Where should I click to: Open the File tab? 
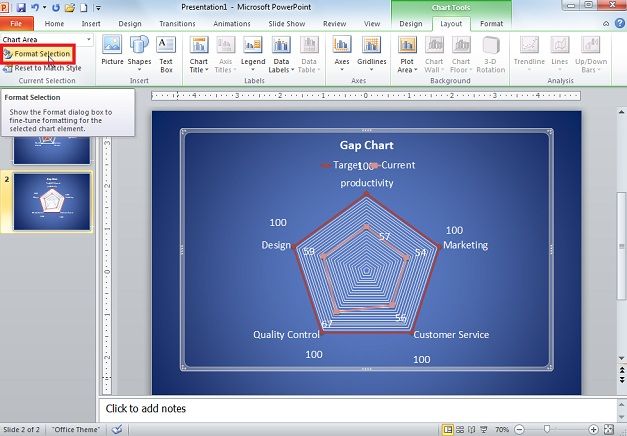(16, 24)
